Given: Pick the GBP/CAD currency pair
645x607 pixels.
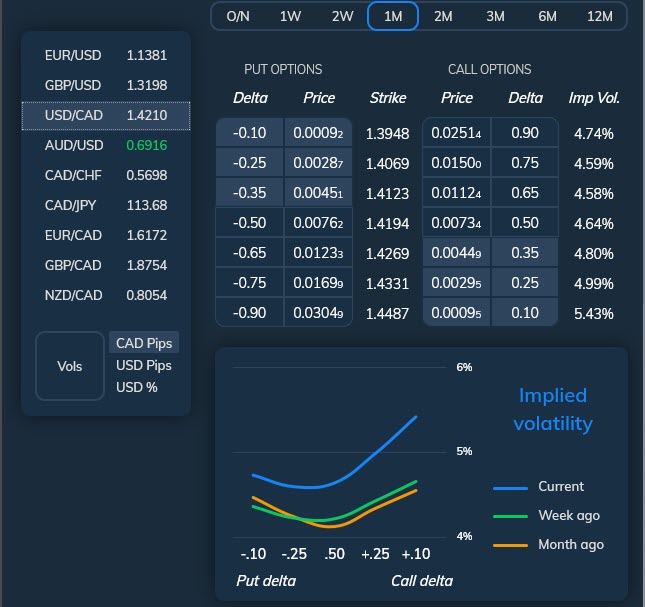Looking at the screenshot, I should tap(106, 265).
